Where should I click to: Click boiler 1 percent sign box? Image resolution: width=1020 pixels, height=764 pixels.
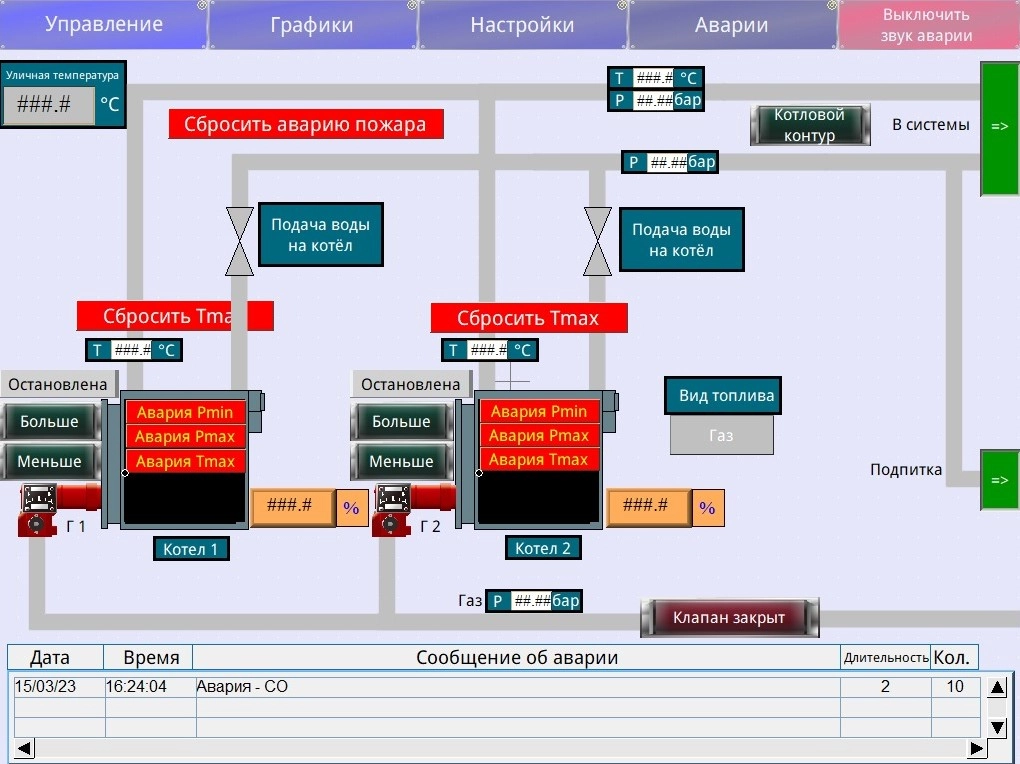(352, 508)
